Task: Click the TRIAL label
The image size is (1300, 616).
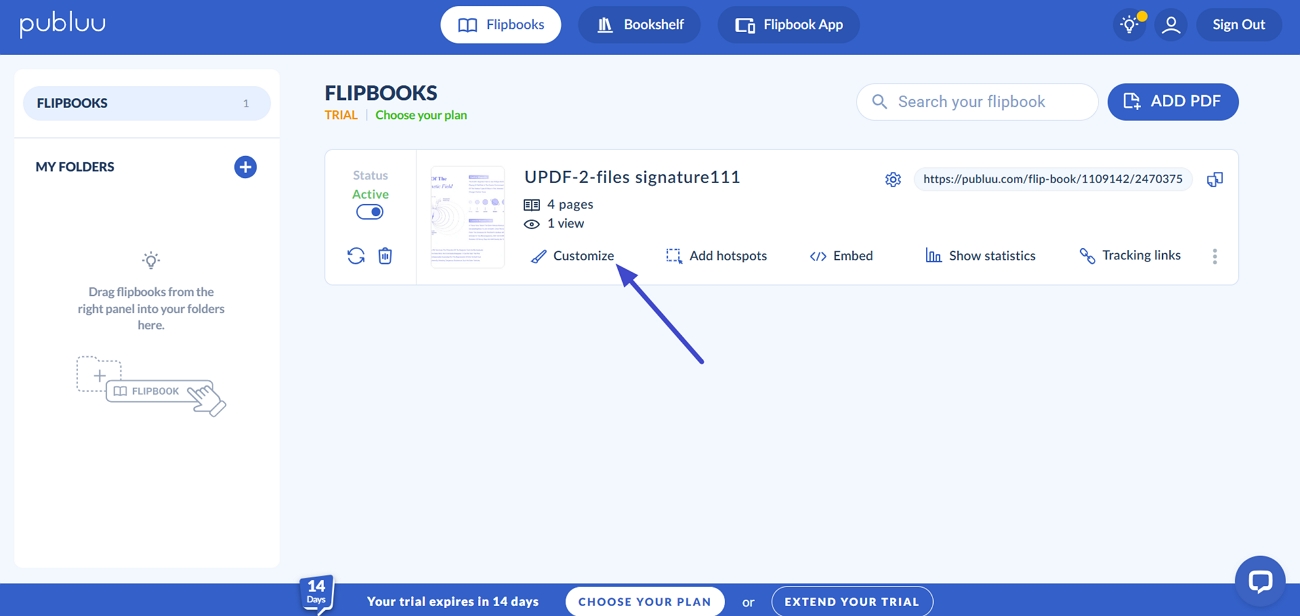Action: coord(341,115)
